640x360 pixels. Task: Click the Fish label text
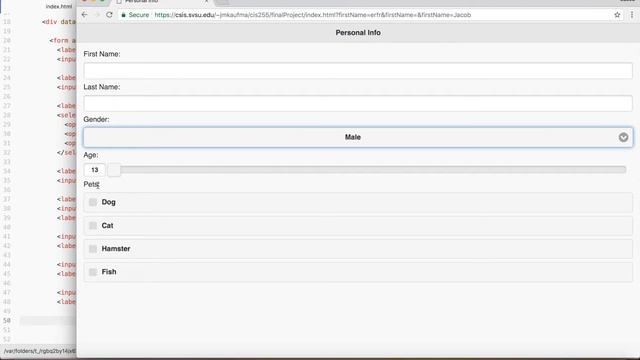point(109,272)
